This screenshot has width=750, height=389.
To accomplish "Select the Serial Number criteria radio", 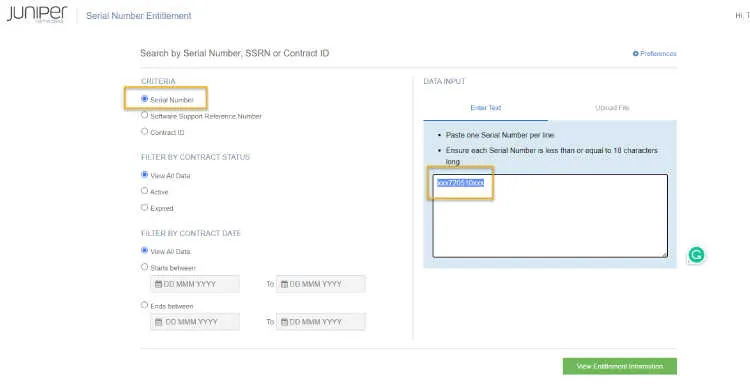I will coord(144,99).
